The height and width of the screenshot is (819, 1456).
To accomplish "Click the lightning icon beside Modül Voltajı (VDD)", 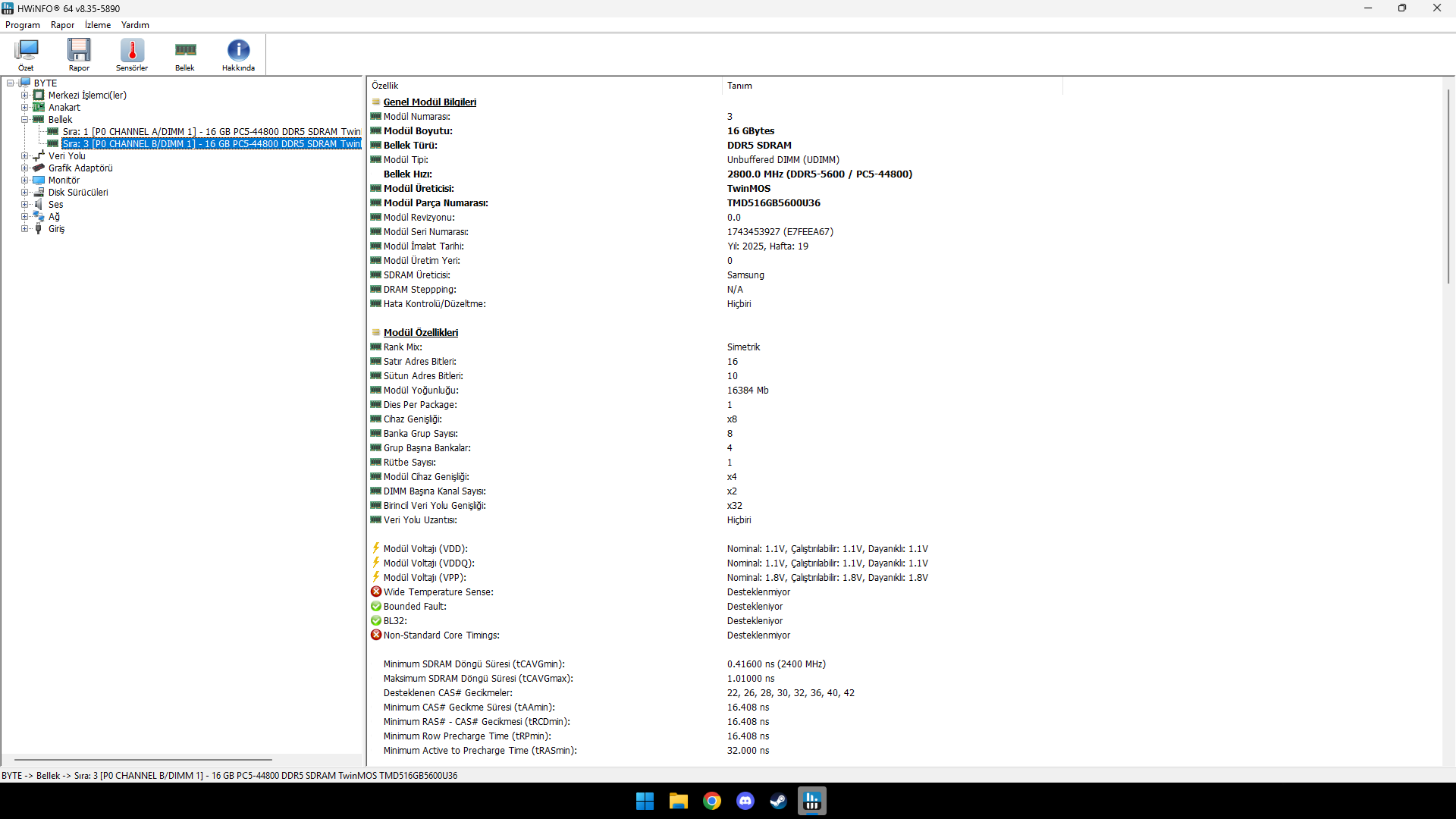I will 376,548.
